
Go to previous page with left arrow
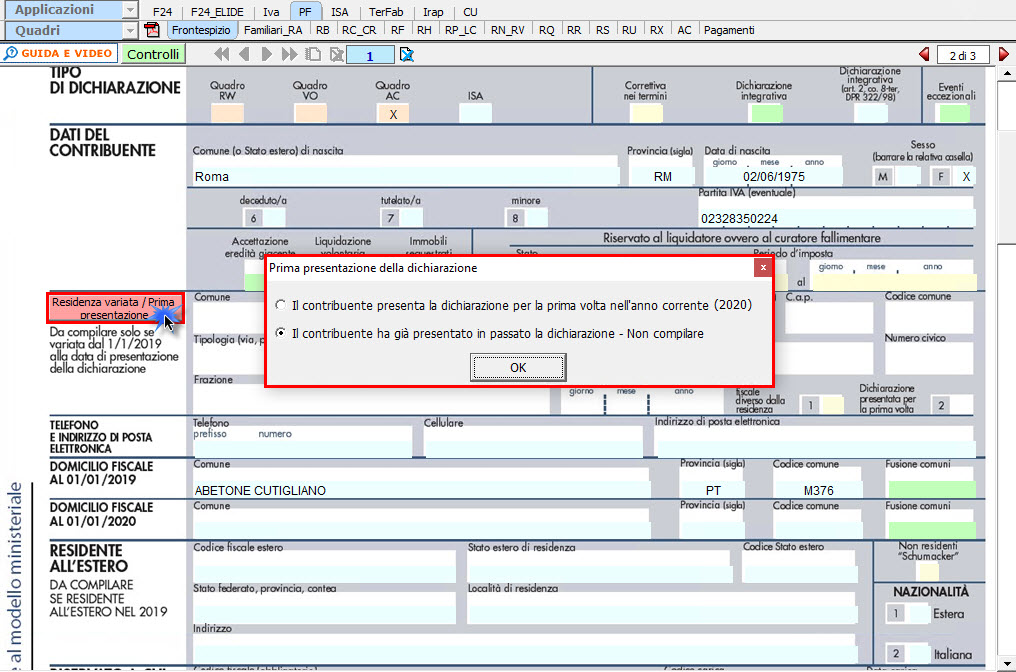[244, 54]
